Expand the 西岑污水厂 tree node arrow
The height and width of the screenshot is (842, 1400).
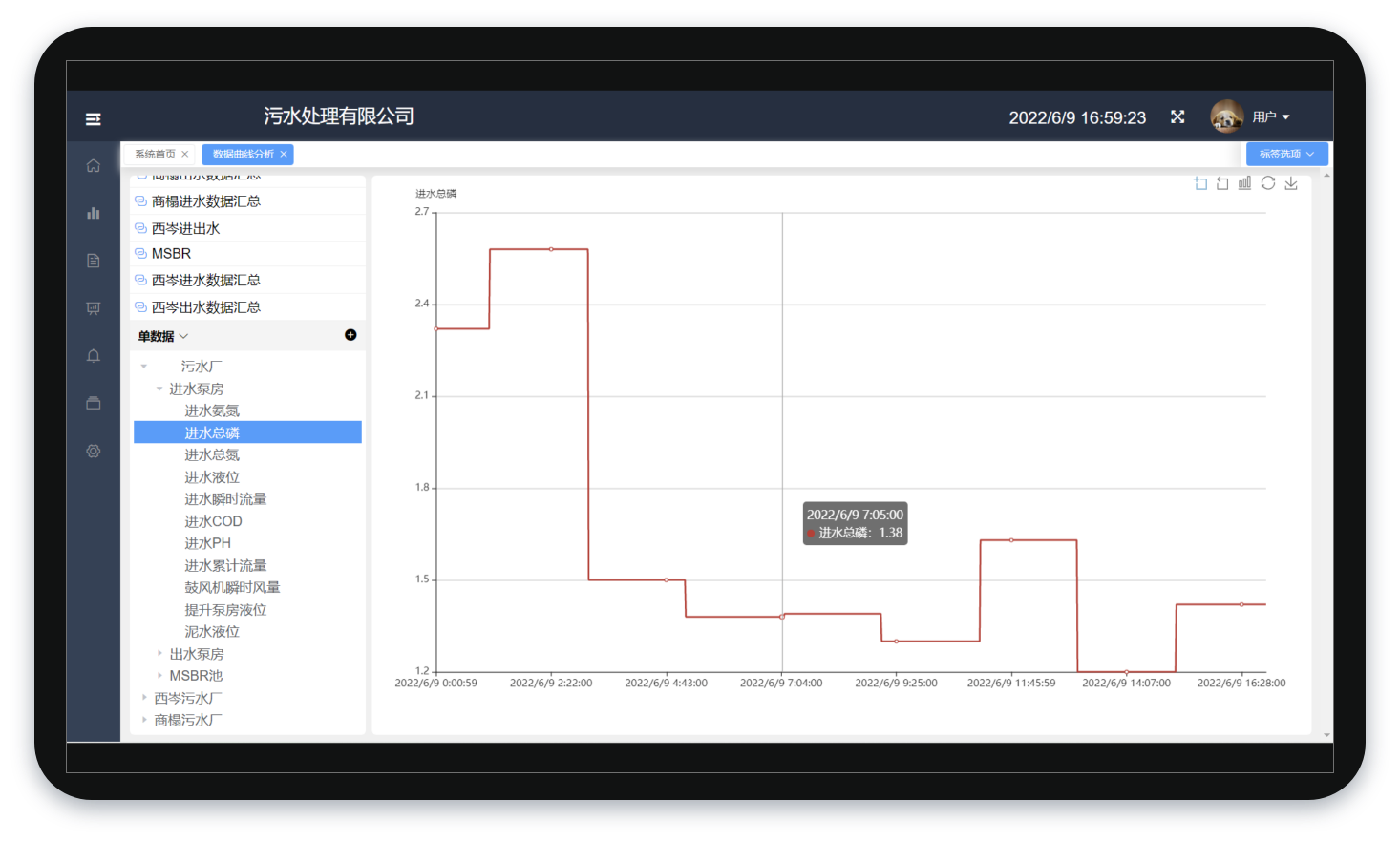pyautogui.click(x=144, y=698)
